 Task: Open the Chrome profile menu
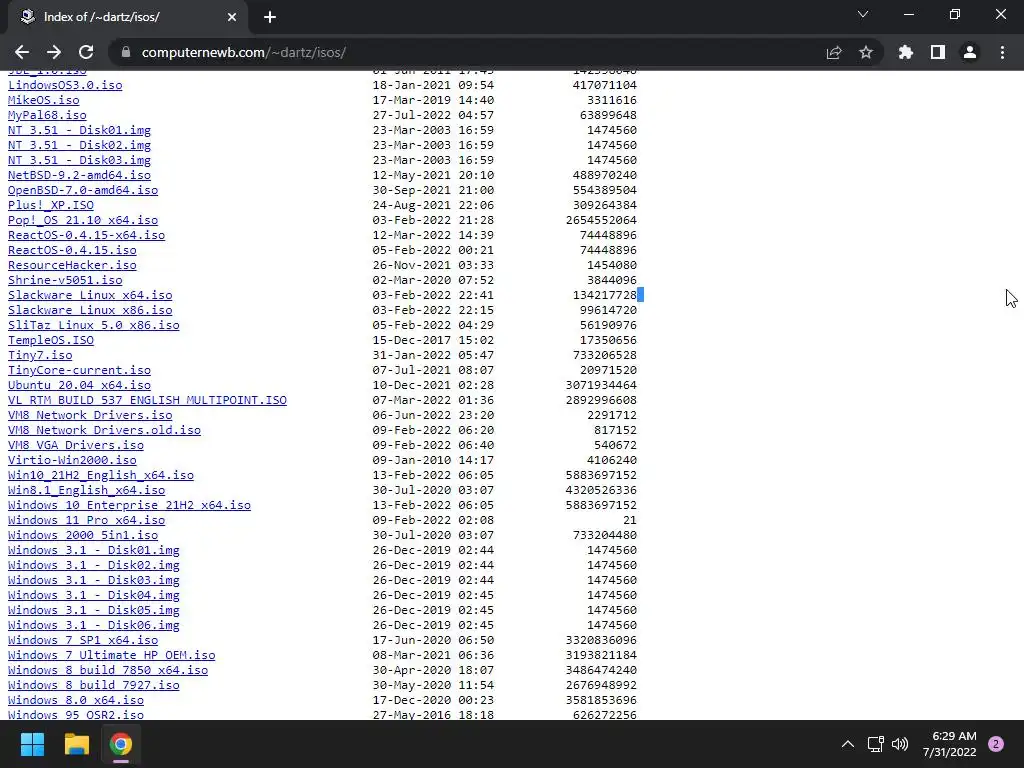click(970, 52)
